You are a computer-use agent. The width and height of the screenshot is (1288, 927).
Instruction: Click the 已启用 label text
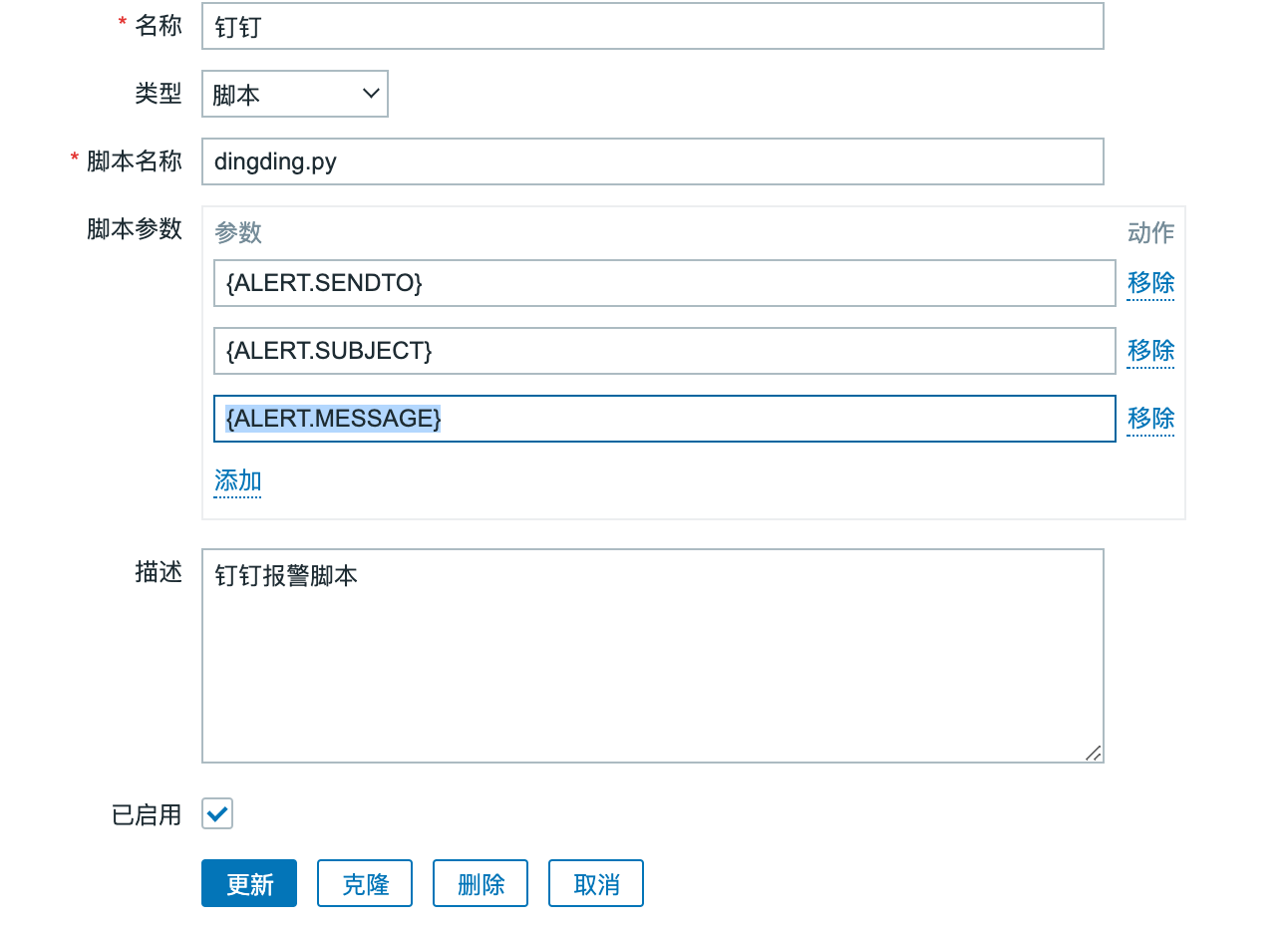[147, 815]
